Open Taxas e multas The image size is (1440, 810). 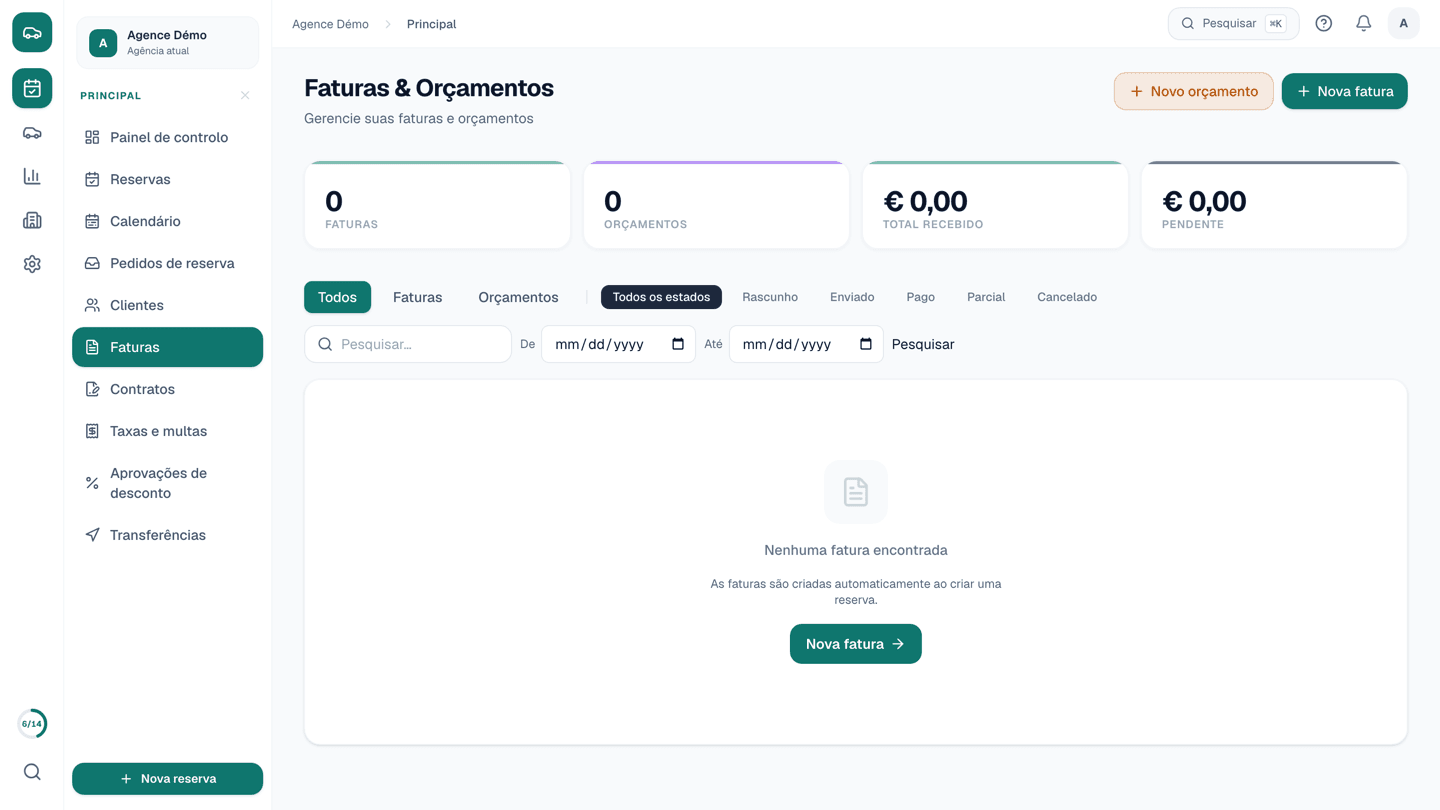click(167, 431)
